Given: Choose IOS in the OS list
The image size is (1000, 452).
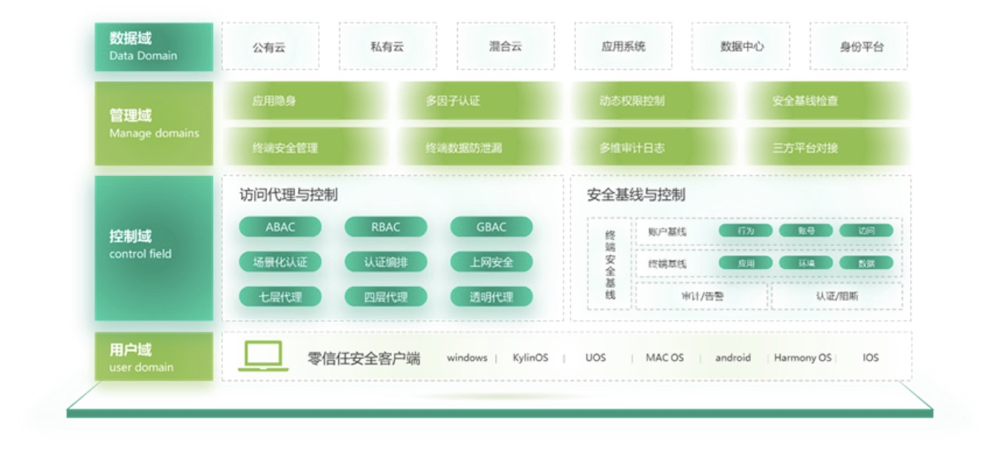Looking at the screenshot, I should pos(871,358).
